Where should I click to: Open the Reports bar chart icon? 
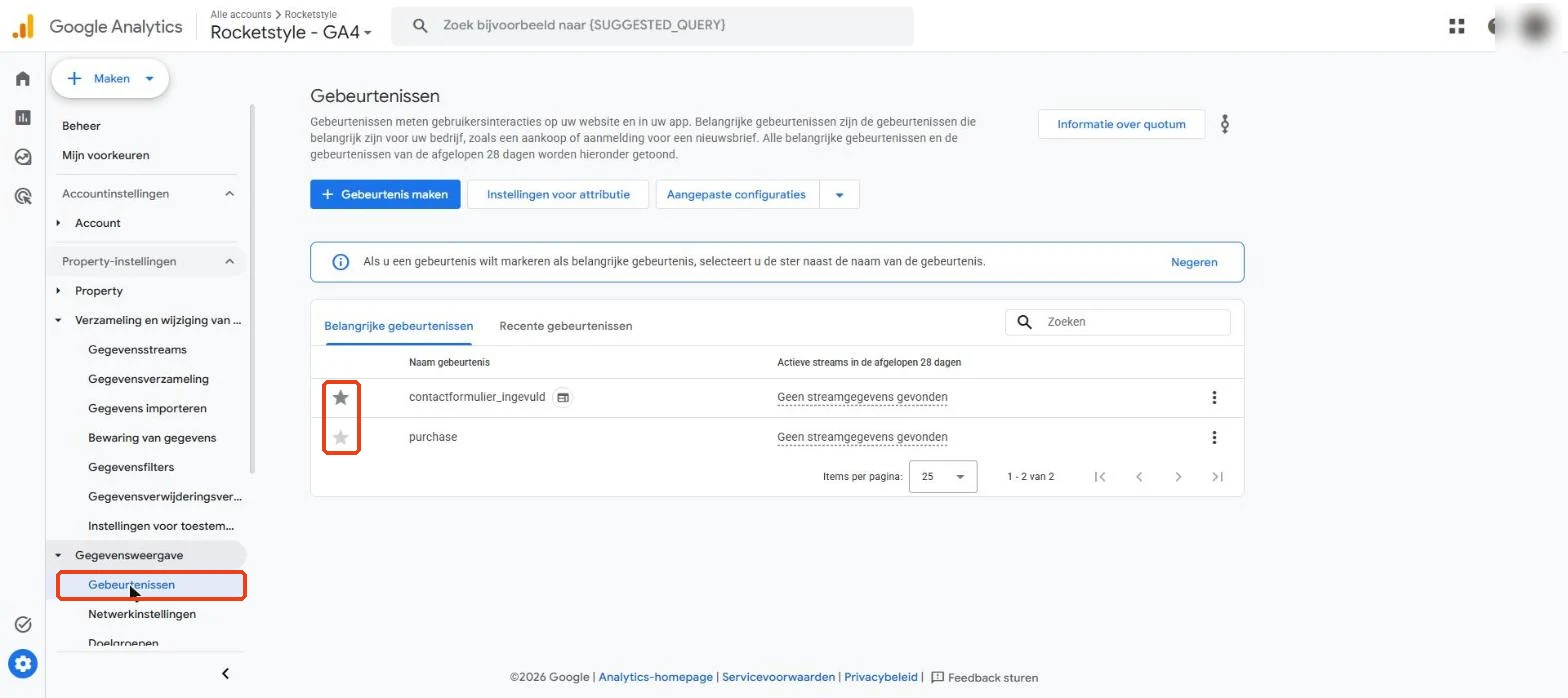23,118
